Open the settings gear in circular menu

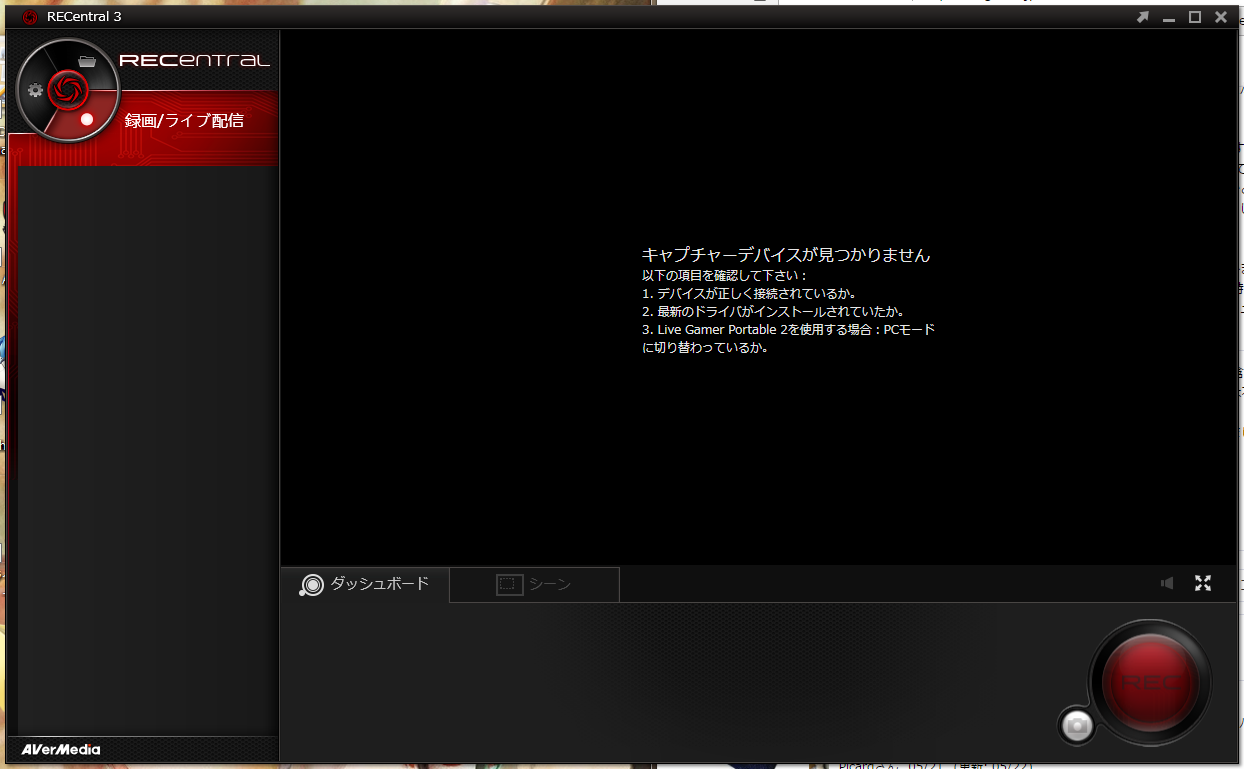pos(36,90)
